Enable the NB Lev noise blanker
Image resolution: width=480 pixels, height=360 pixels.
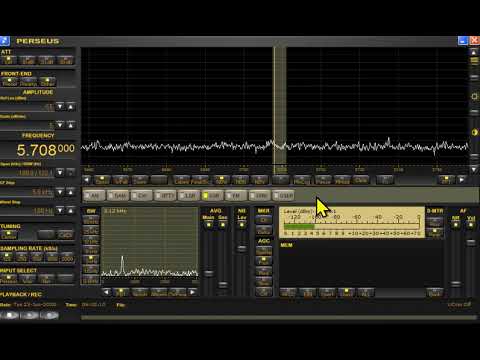click(x=242, y=225)
